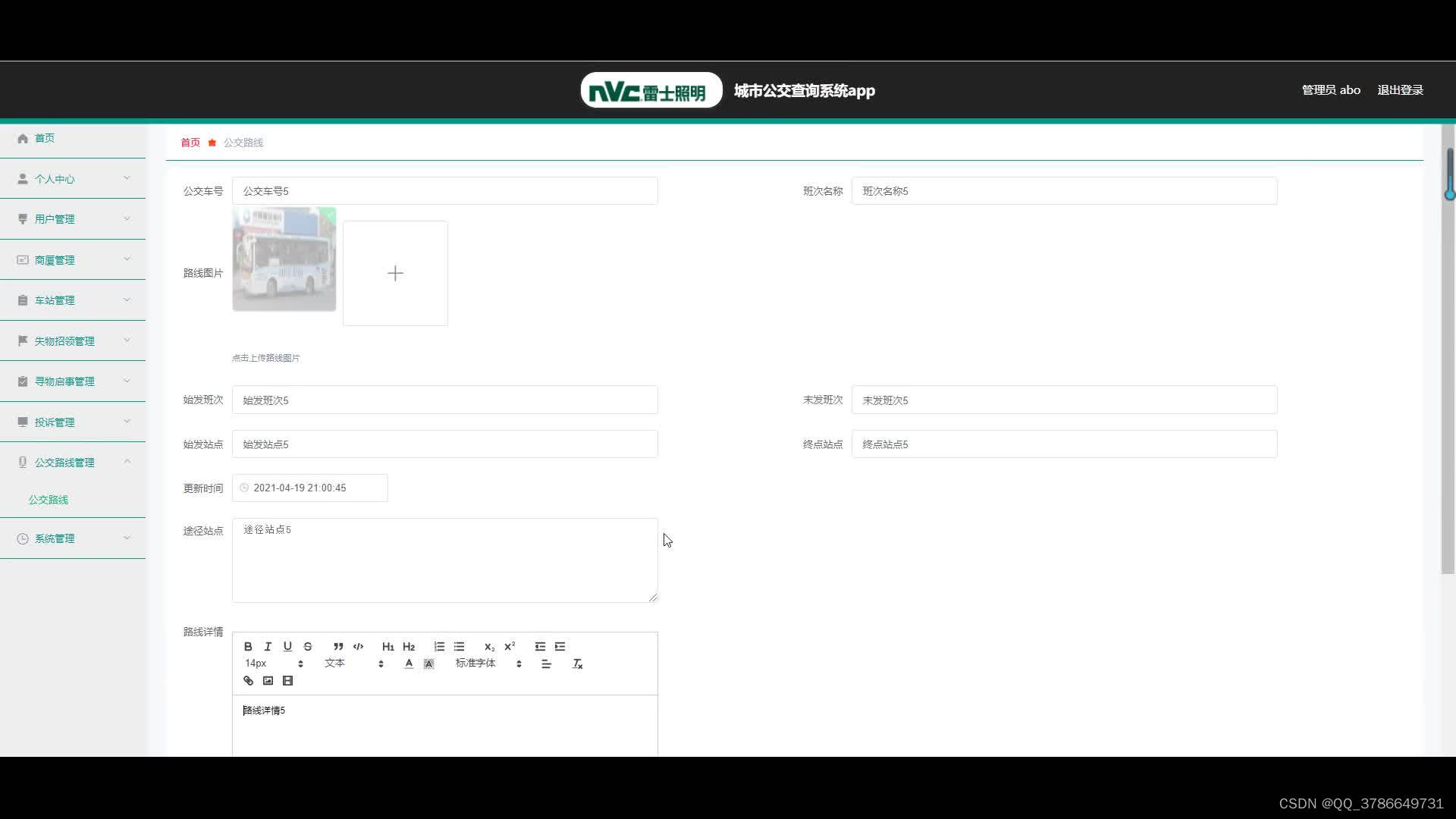This screenshot has height=819, width=1456.
Task: Click plus box to upload route image
Action: pos(395,273)
